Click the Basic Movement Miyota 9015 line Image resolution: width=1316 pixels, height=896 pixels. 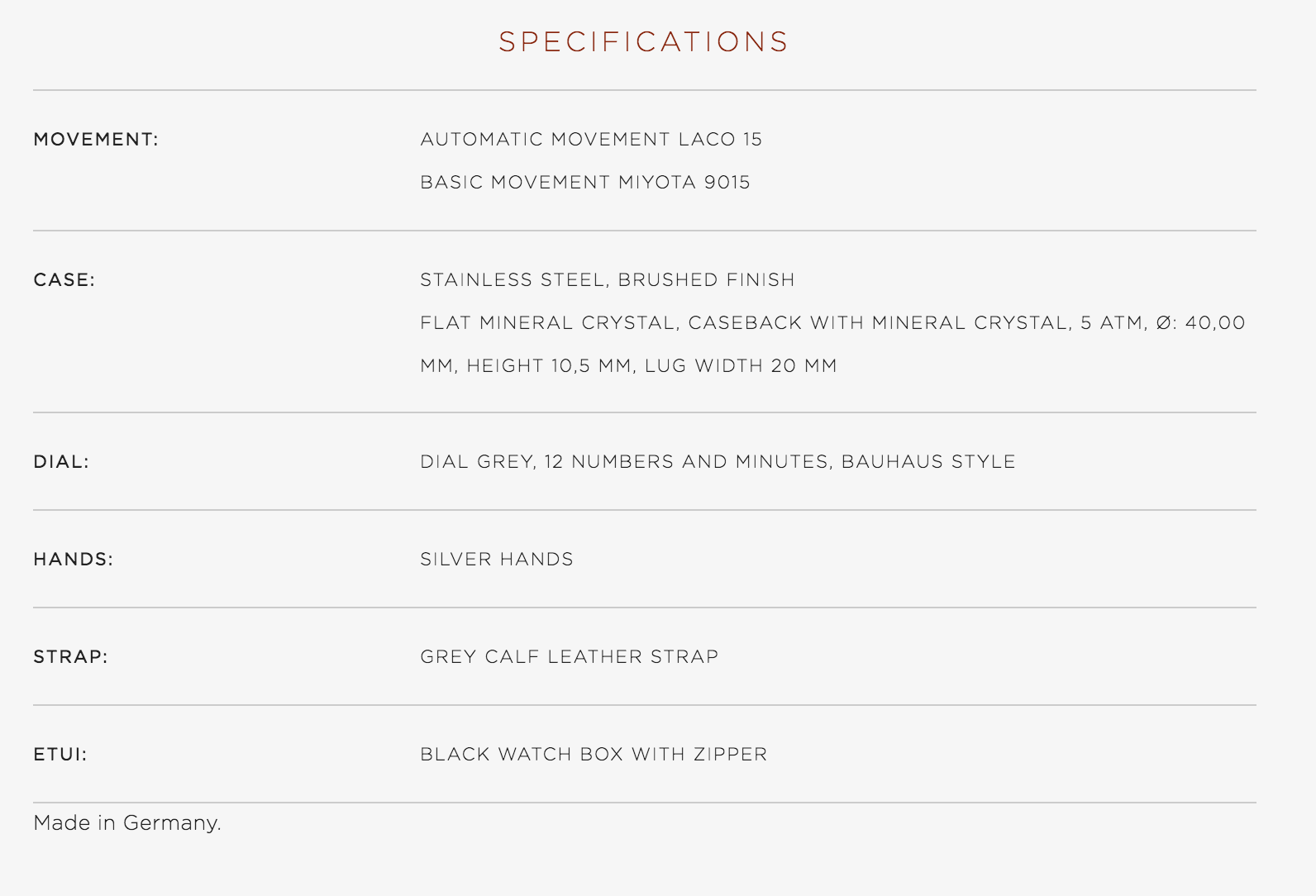click(585, 182)
